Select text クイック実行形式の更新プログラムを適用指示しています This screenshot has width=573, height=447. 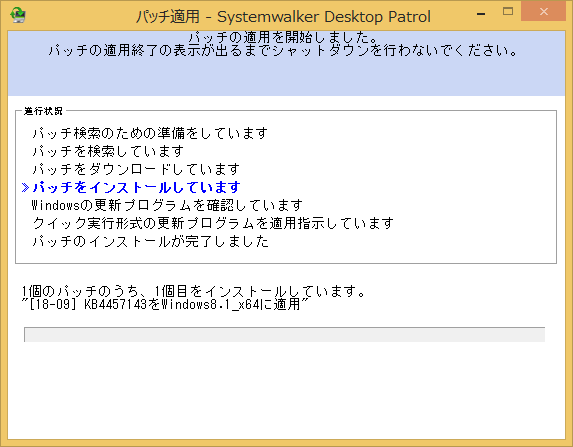(x=213, y=223)
